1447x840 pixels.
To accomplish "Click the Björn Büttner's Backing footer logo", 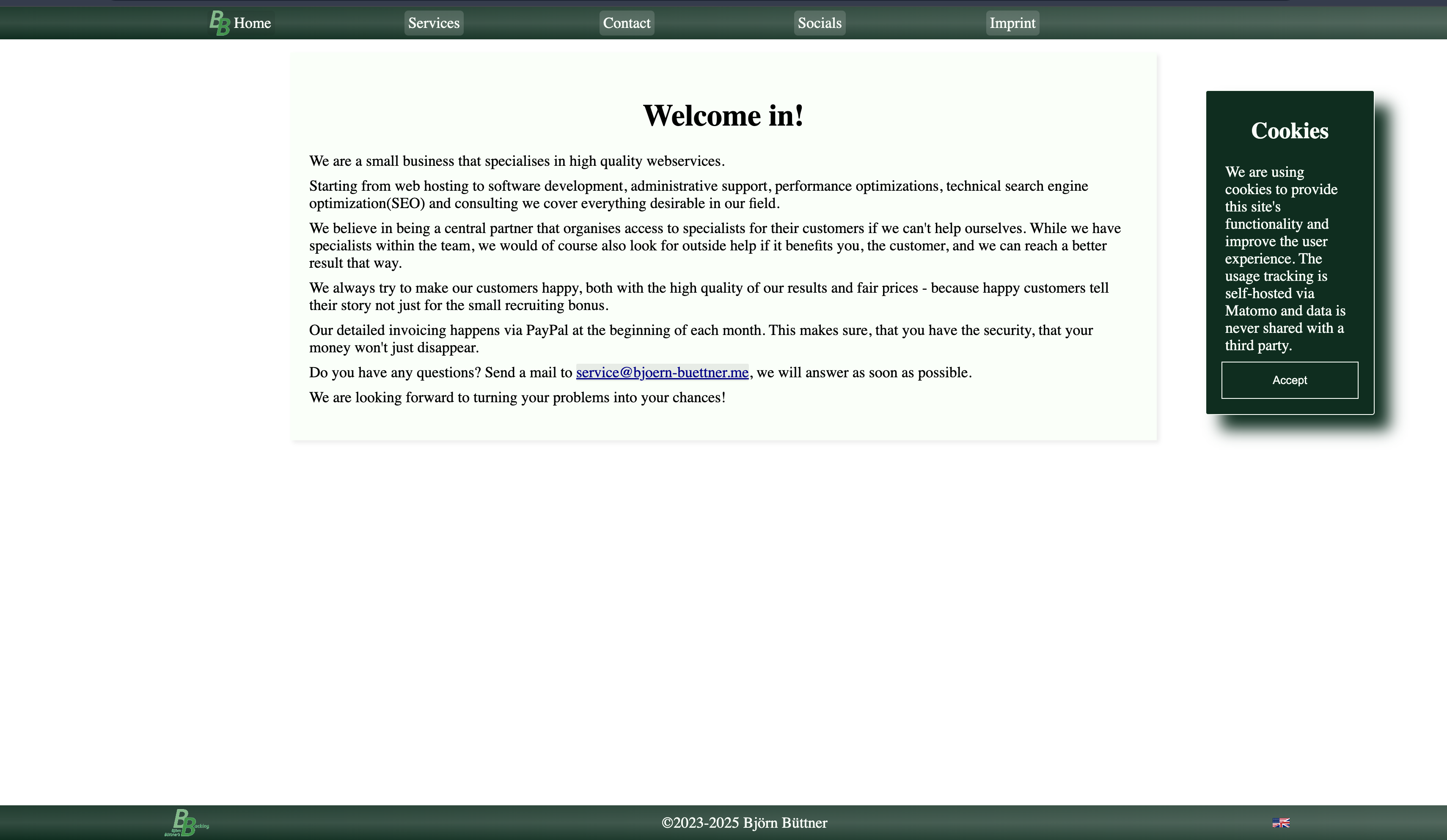I will pyautogui.click(x=186, y=822).
